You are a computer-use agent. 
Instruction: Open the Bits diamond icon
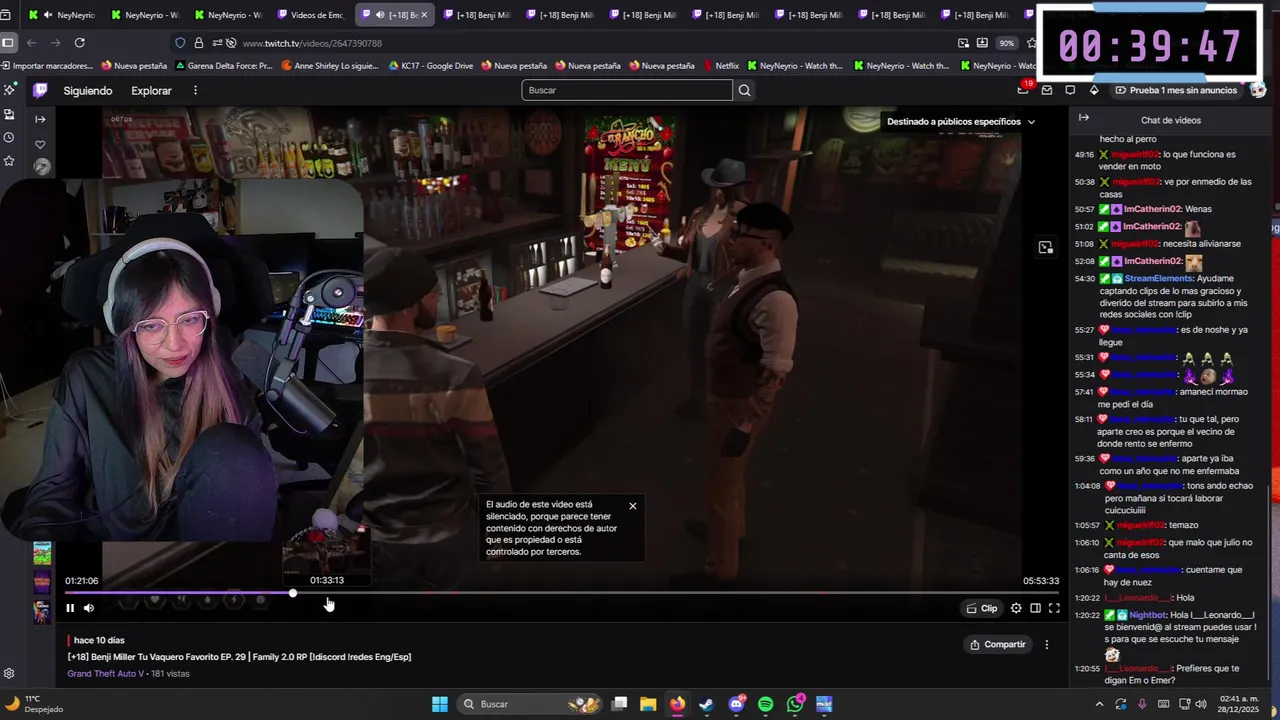1094,90
